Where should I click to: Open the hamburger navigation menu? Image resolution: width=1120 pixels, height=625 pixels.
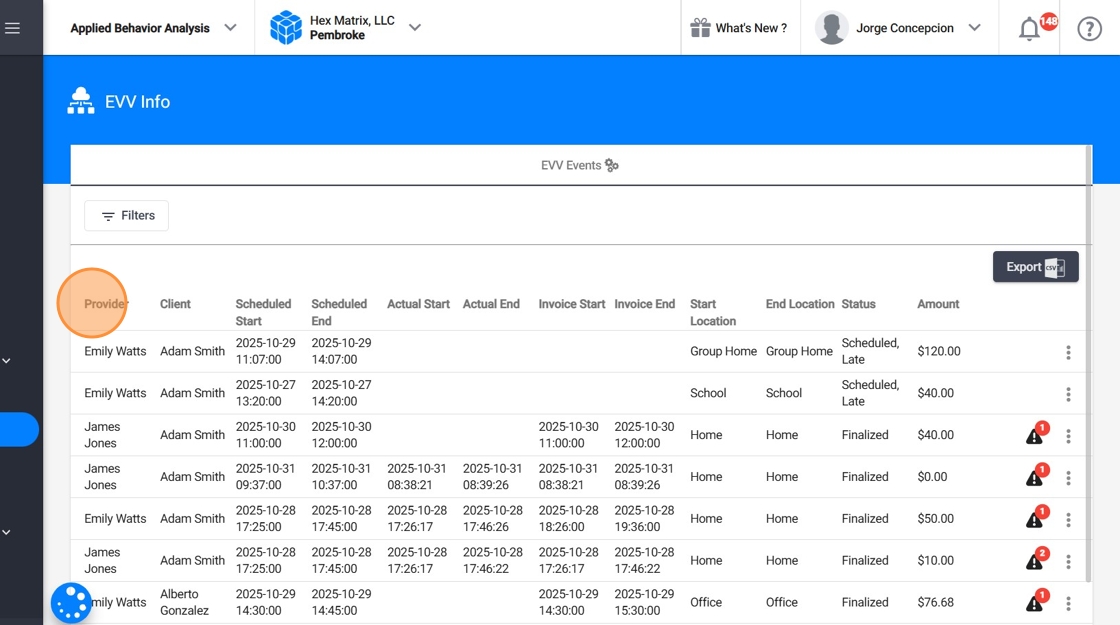click(x=12, y=28)
